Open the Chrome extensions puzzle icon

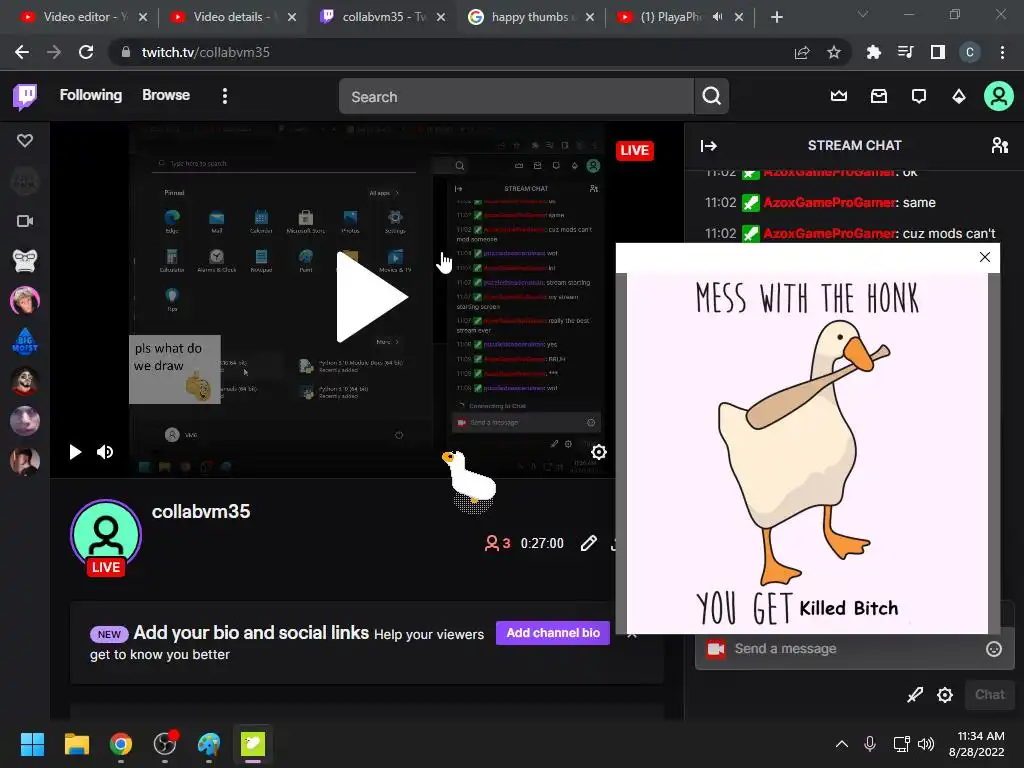(x=874, y=52)
